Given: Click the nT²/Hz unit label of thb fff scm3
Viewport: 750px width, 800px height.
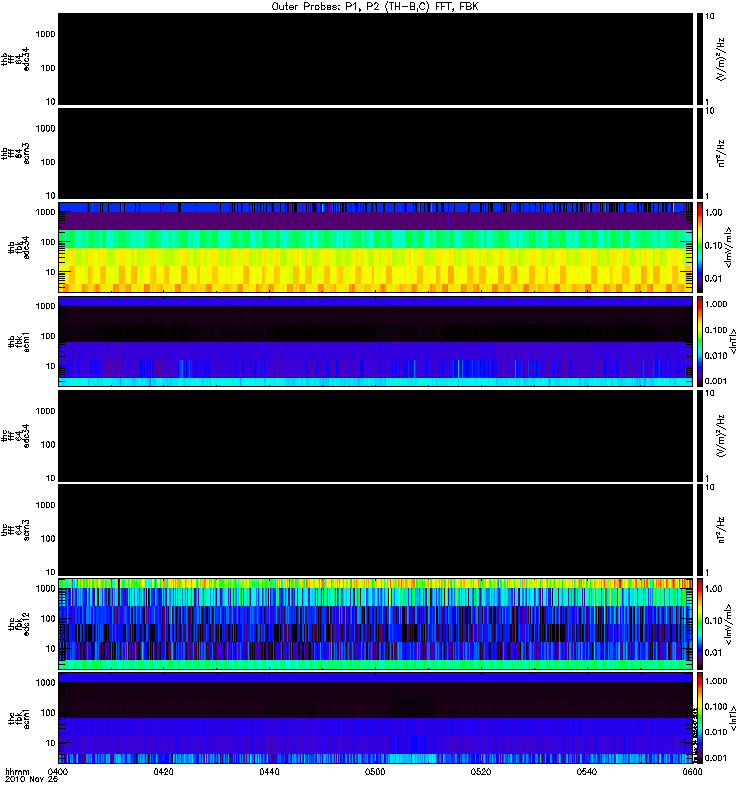Looking at the screenshot, I should click(x=721, y=153).
